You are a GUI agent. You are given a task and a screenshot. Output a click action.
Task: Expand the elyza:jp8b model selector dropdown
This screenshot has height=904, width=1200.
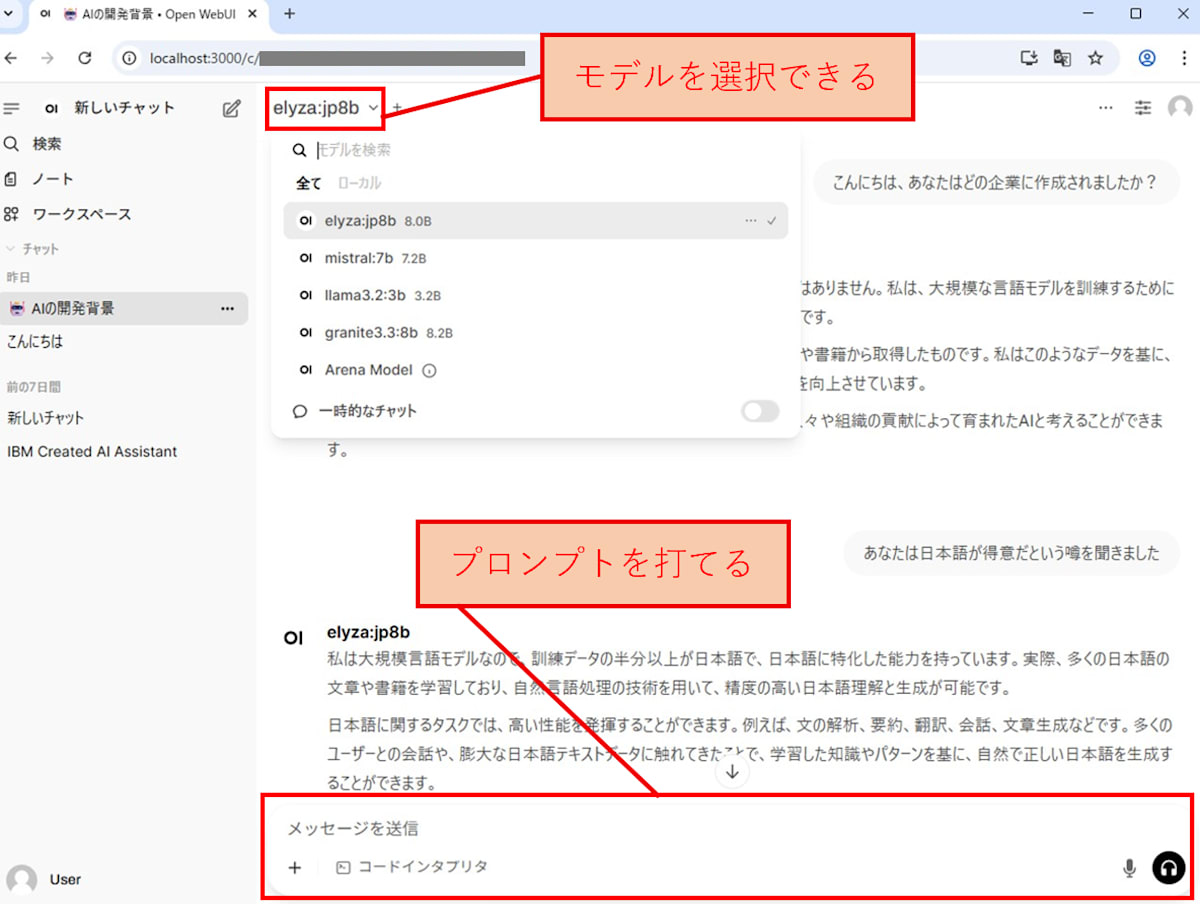(326, 108)
